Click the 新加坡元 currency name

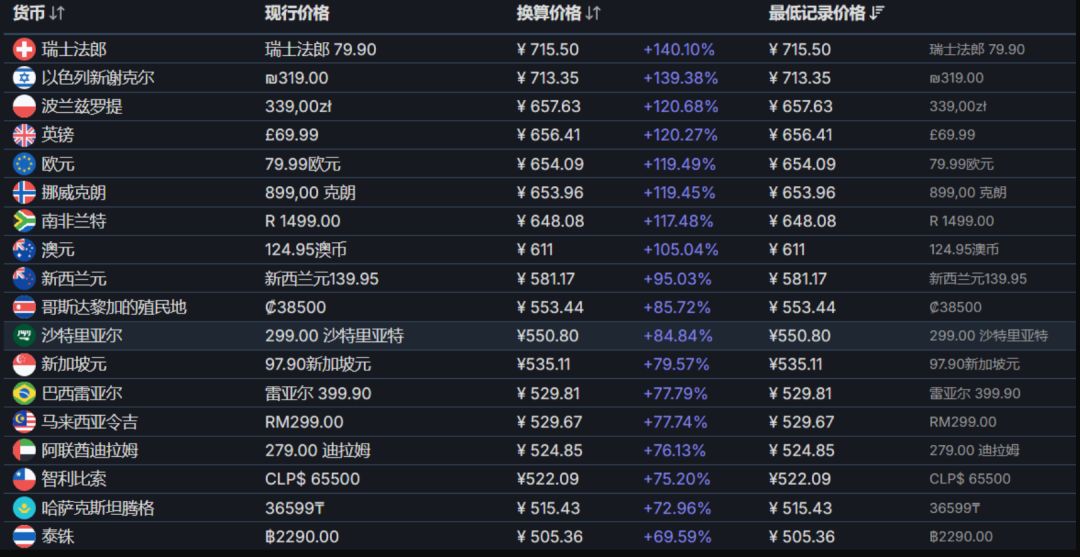coord(74,365)
